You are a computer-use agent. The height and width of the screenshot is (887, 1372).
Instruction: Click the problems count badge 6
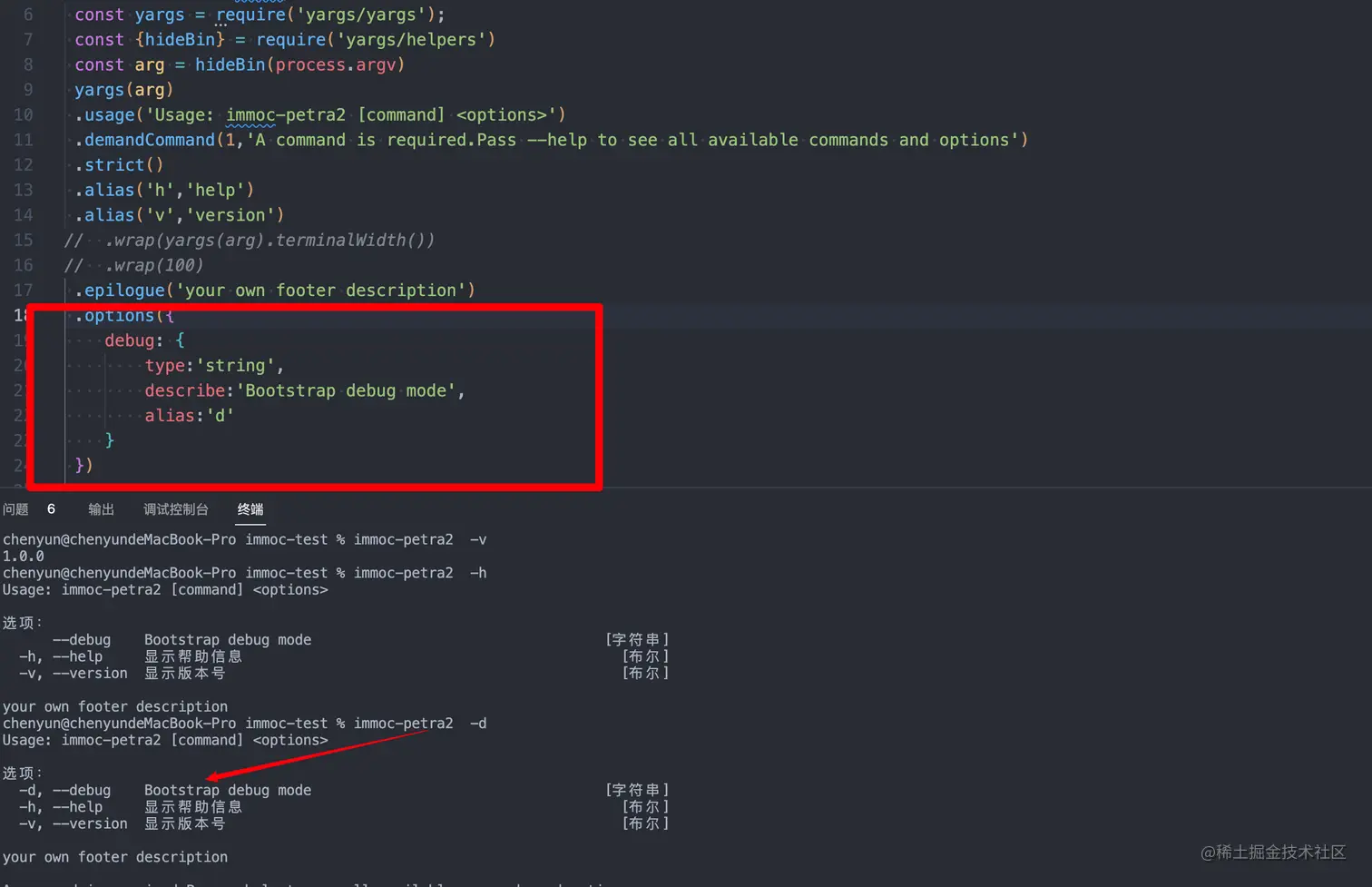coord(51,509)
